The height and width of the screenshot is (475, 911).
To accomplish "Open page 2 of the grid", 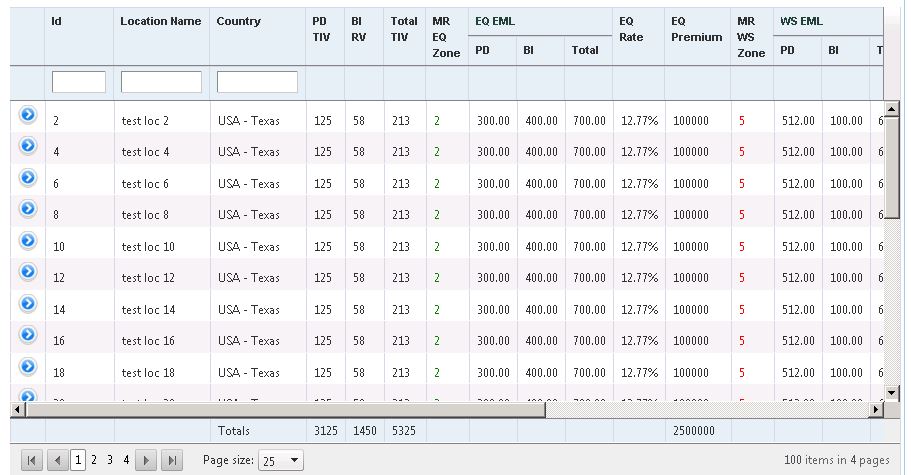I will pyautogui.click(x=94, y=460).
